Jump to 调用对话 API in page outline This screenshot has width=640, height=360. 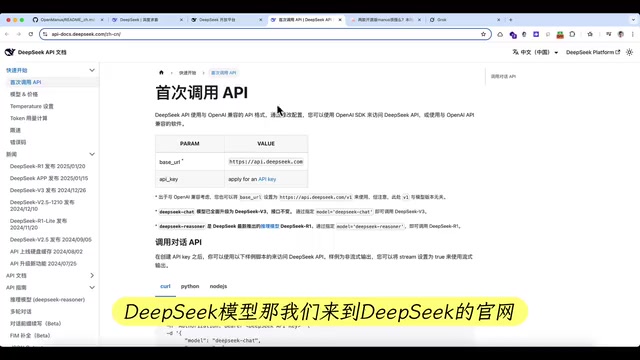pyautogui.click(x=503, y=76)
